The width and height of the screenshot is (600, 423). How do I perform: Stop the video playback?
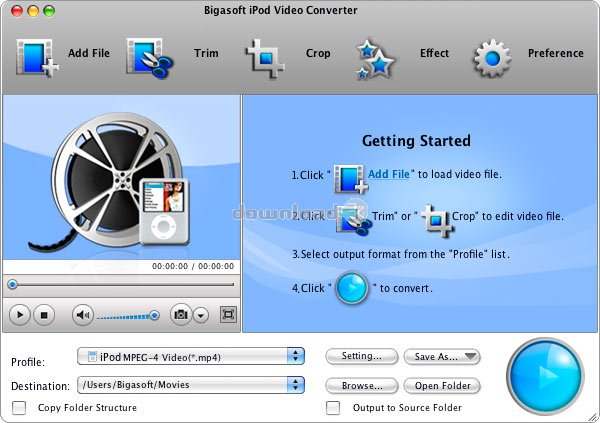(x=44, y=315)
